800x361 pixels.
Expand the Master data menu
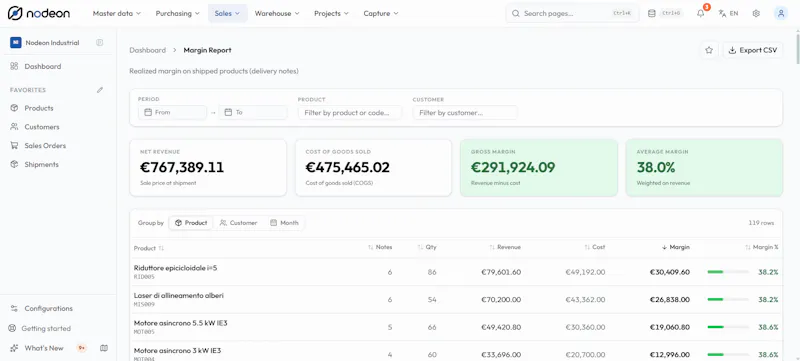[x=117, y=14]
